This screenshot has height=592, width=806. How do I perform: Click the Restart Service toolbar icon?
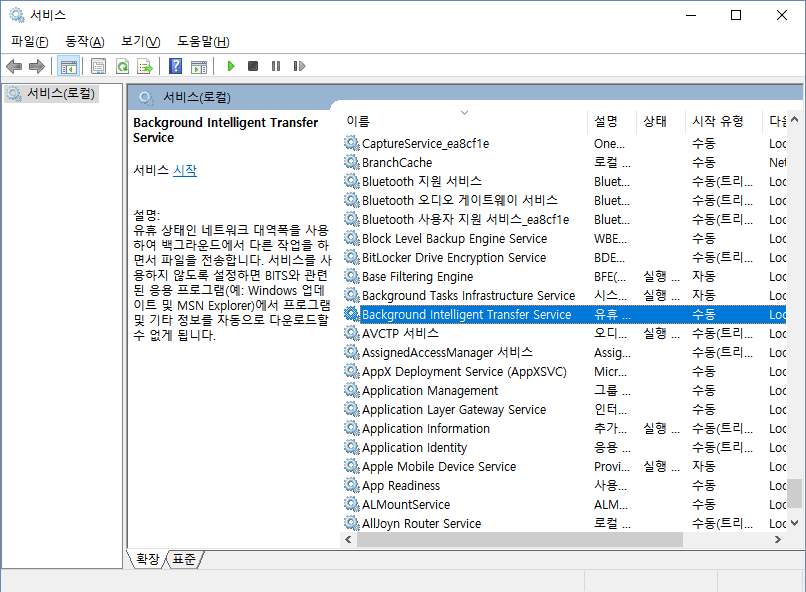click(299, 67)
